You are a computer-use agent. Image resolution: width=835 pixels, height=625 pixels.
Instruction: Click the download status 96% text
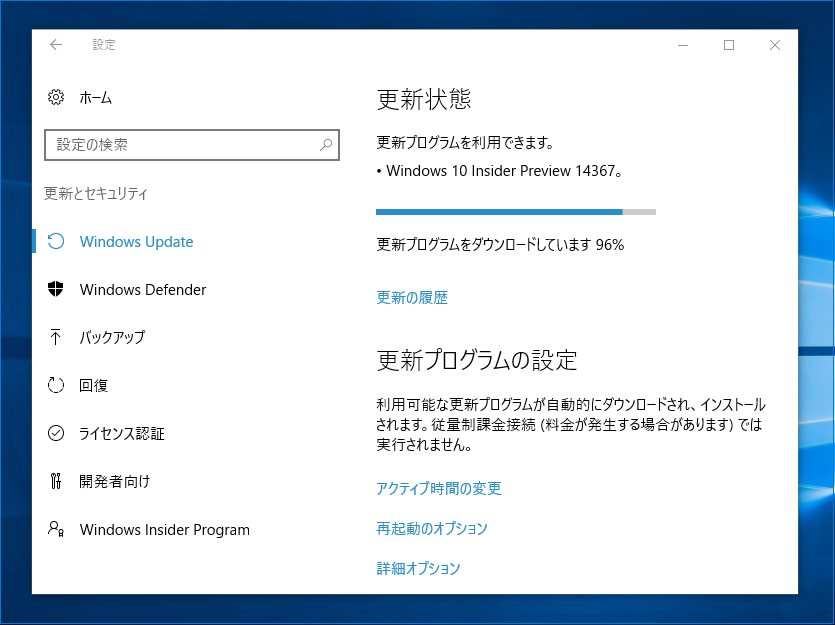(500, 245)
